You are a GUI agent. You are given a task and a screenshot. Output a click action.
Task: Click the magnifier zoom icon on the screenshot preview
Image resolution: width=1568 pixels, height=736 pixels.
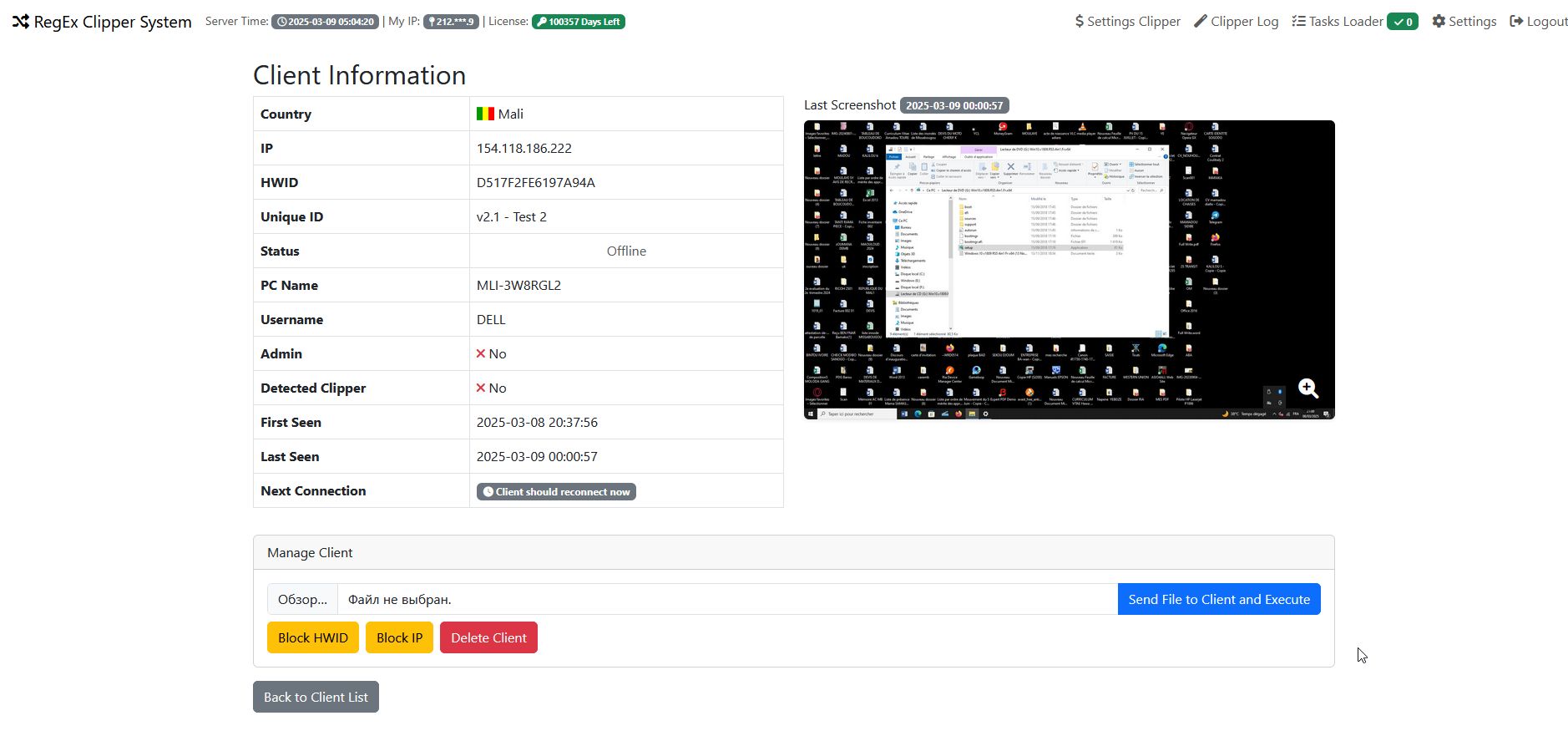tap(1308, 388)
